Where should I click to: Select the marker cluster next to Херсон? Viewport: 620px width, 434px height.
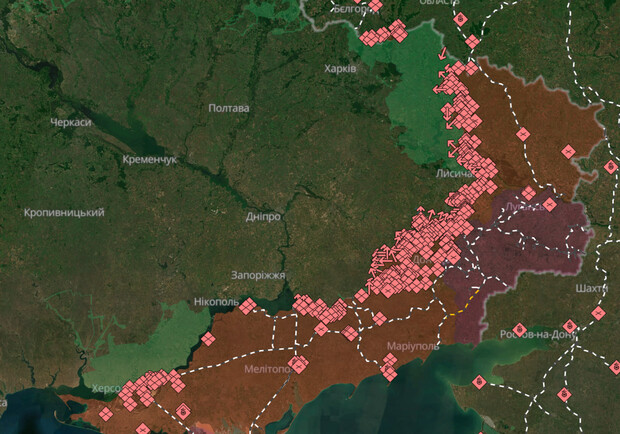point(150,387)
